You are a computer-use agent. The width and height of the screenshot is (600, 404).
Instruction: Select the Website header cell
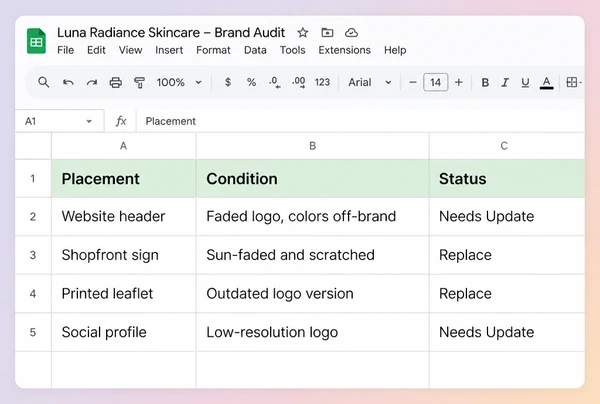click(x=124, y=217)
